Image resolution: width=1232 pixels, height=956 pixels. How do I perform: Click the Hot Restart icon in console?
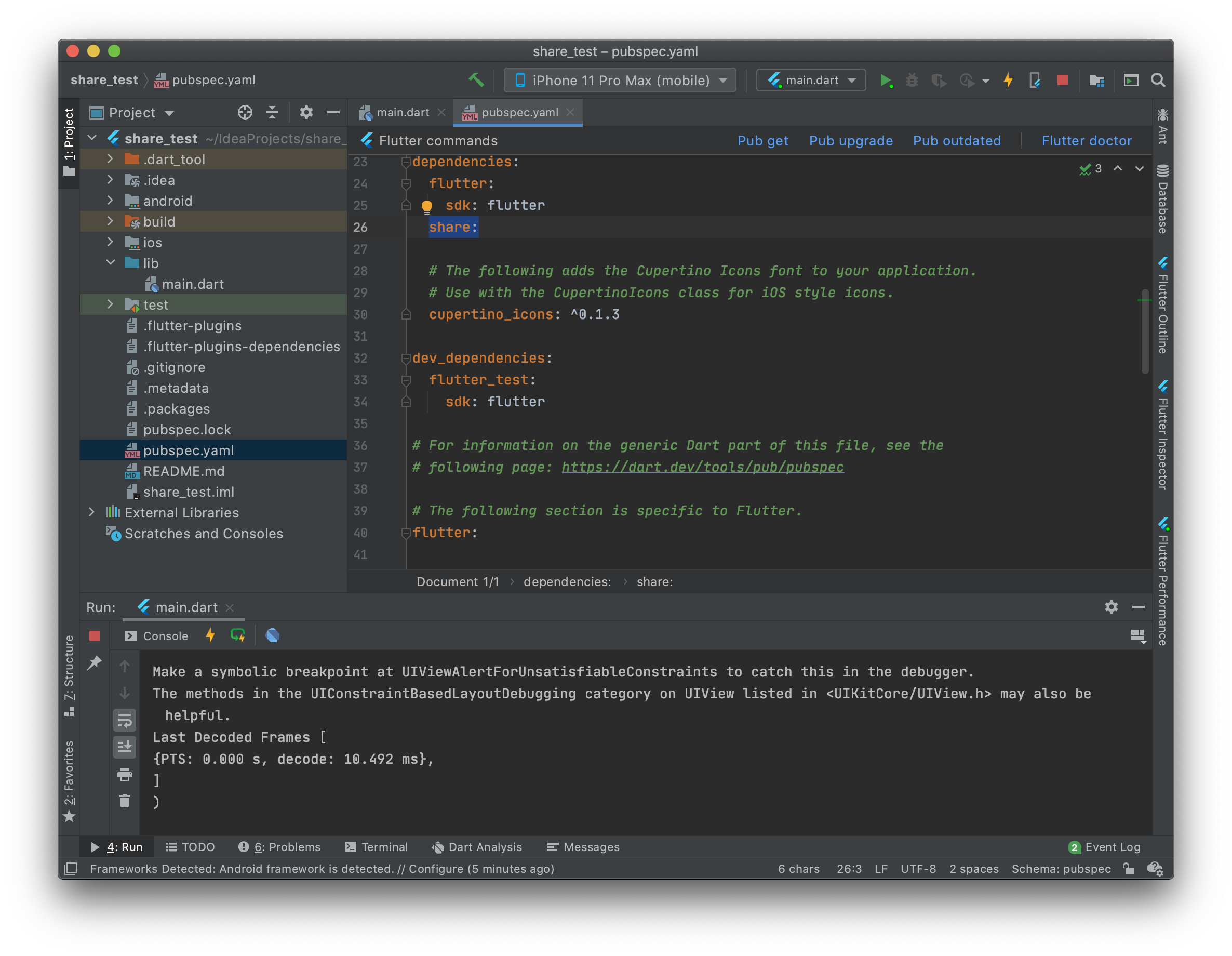pos(237,635)
